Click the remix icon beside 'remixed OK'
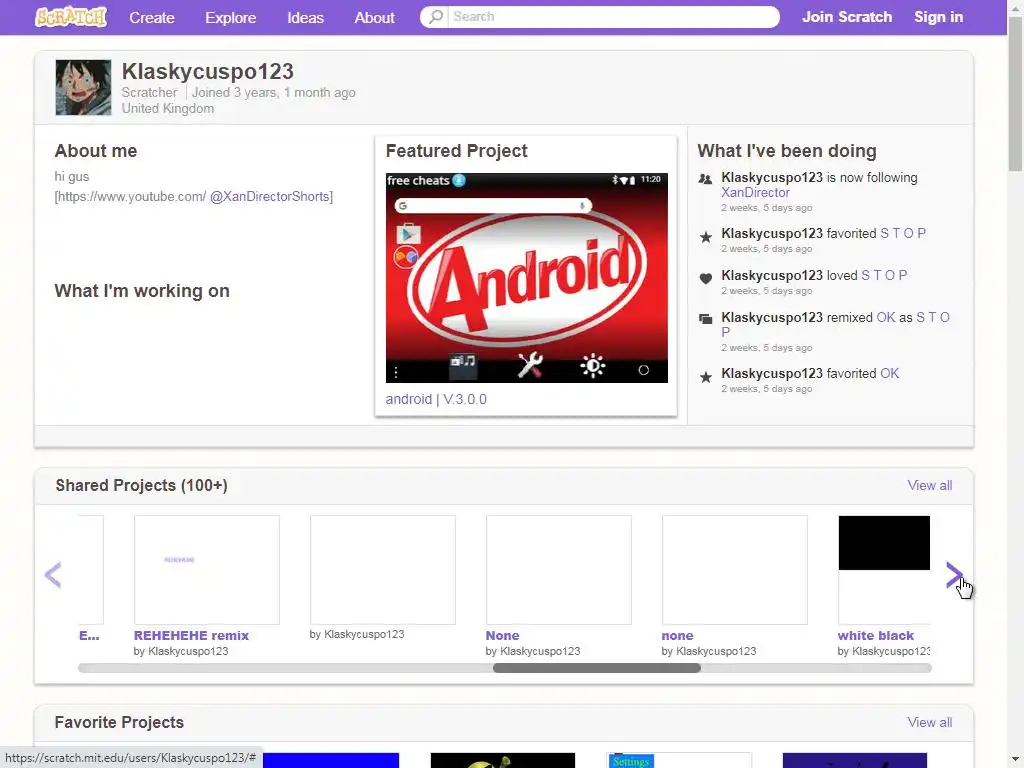The height and width of the screenshot is (768, 1024). [x=705, y=319]
